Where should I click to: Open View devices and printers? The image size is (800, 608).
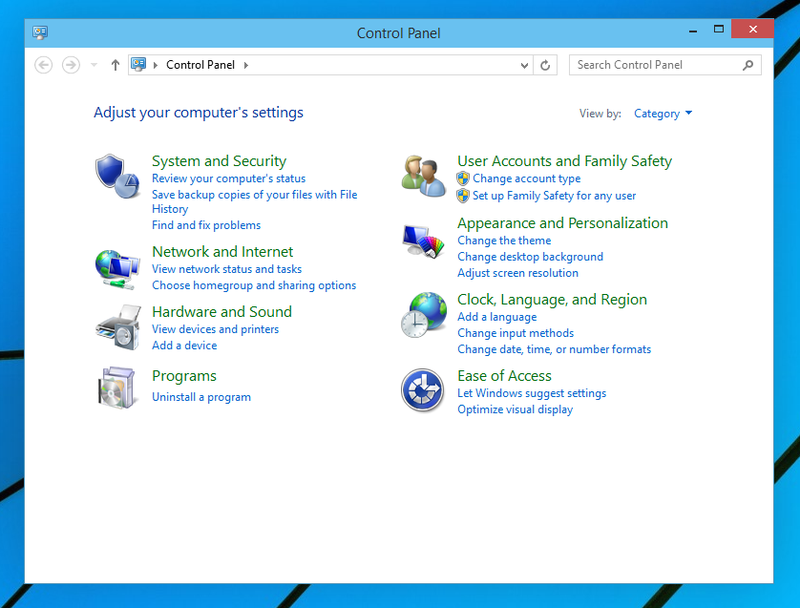[215, 329]
